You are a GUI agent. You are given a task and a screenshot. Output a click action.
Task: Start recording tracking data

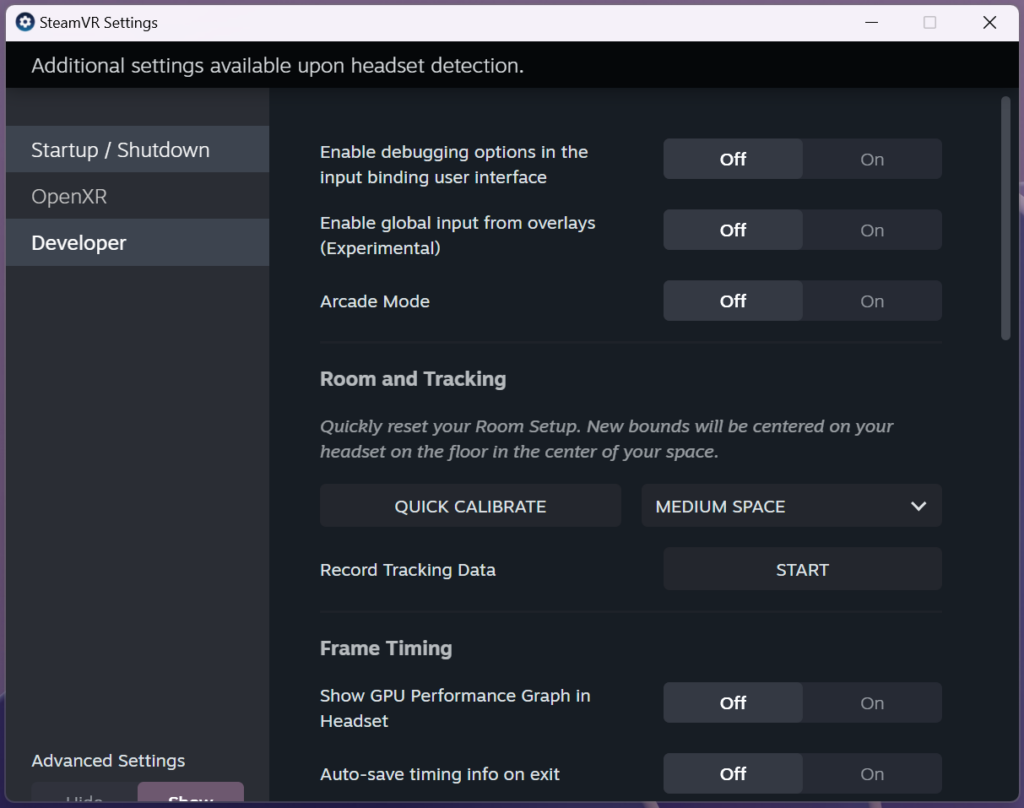coord(802,570)
